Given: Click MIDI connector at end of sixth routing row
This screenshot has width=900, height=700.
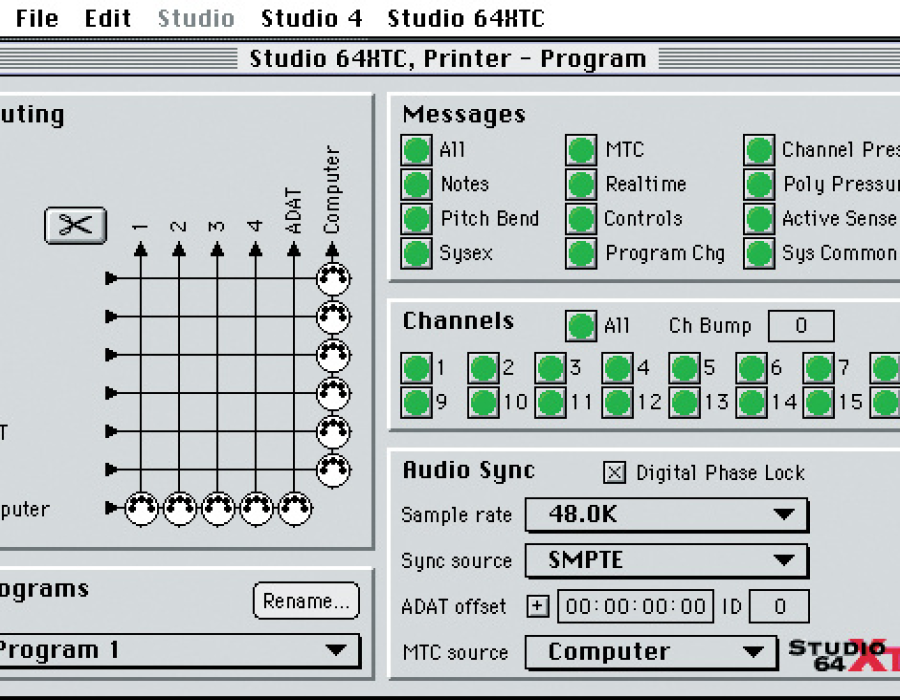Looking at the screenshot, I should pos(333,470).
